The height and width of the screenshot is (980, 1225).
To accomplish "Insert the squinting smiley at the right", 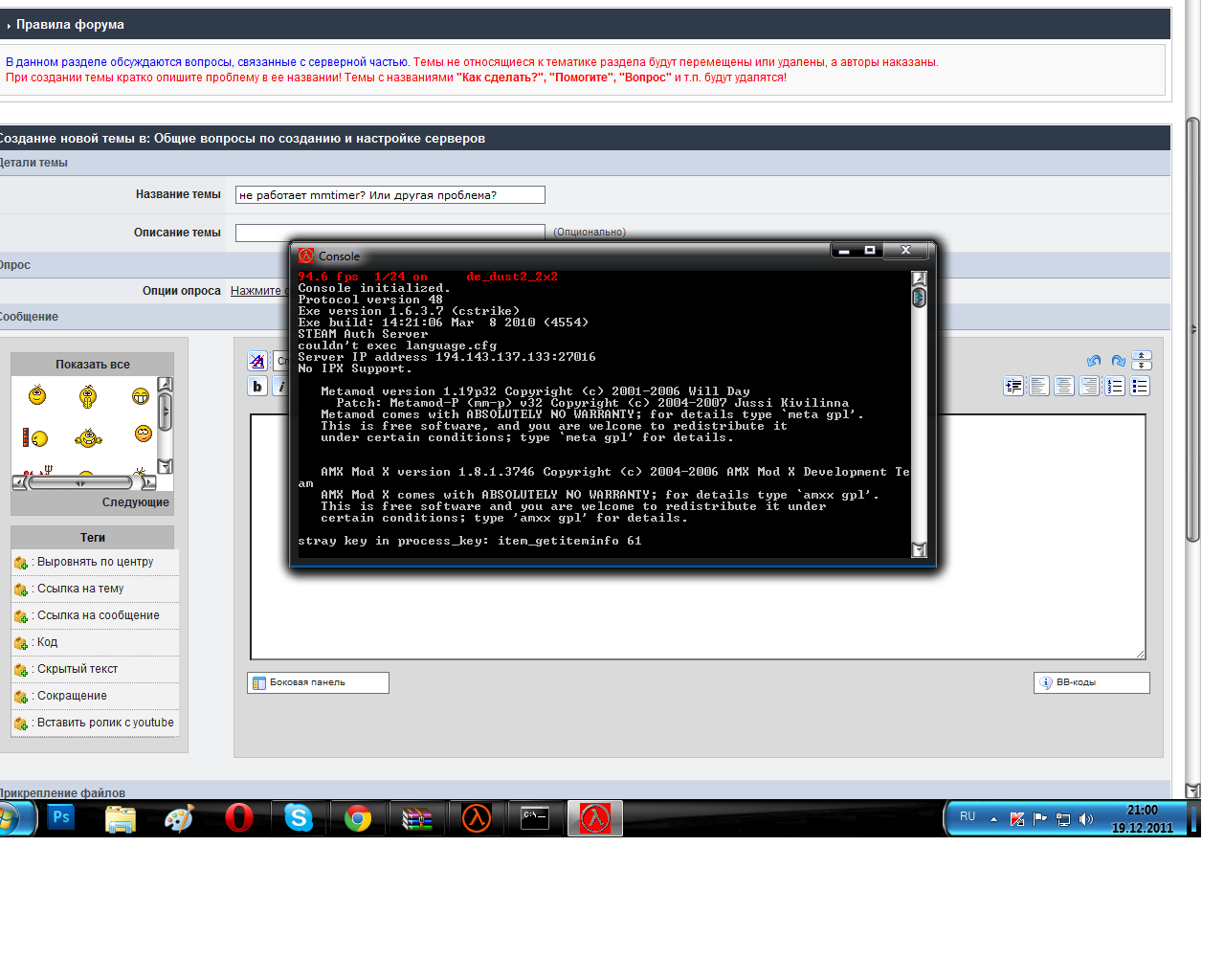I will (144, 434).
